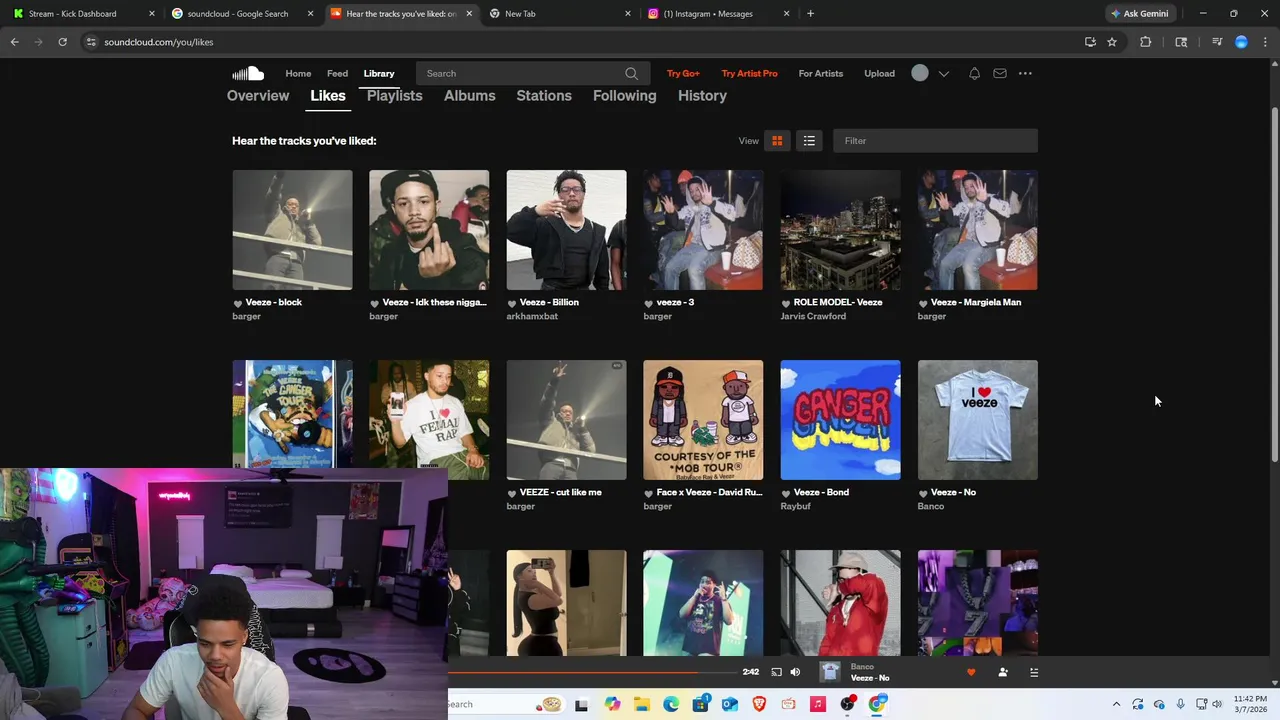Switch to the Stations tab
This screenshot has width=1280, height=720.
tap(544, 96)
